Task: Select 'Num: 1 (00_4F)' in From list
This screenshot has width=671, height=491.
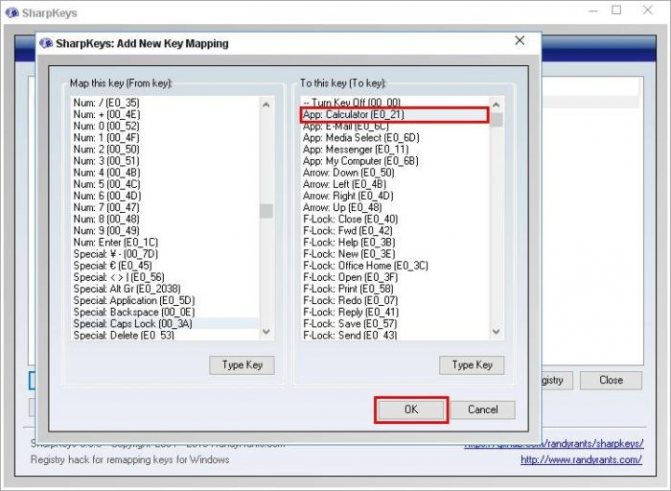Action: (165, 138)
